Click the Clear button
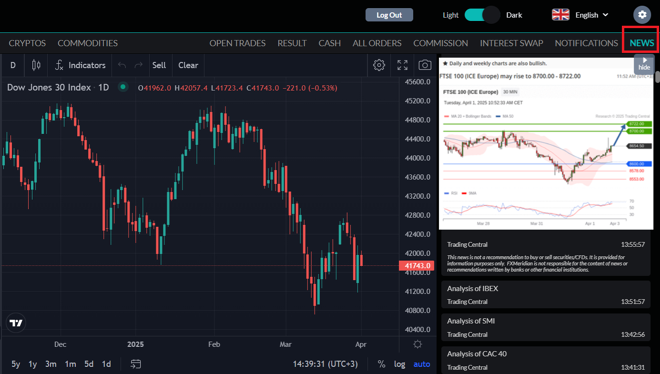The image size is (660, 374). tap(188, 65)
